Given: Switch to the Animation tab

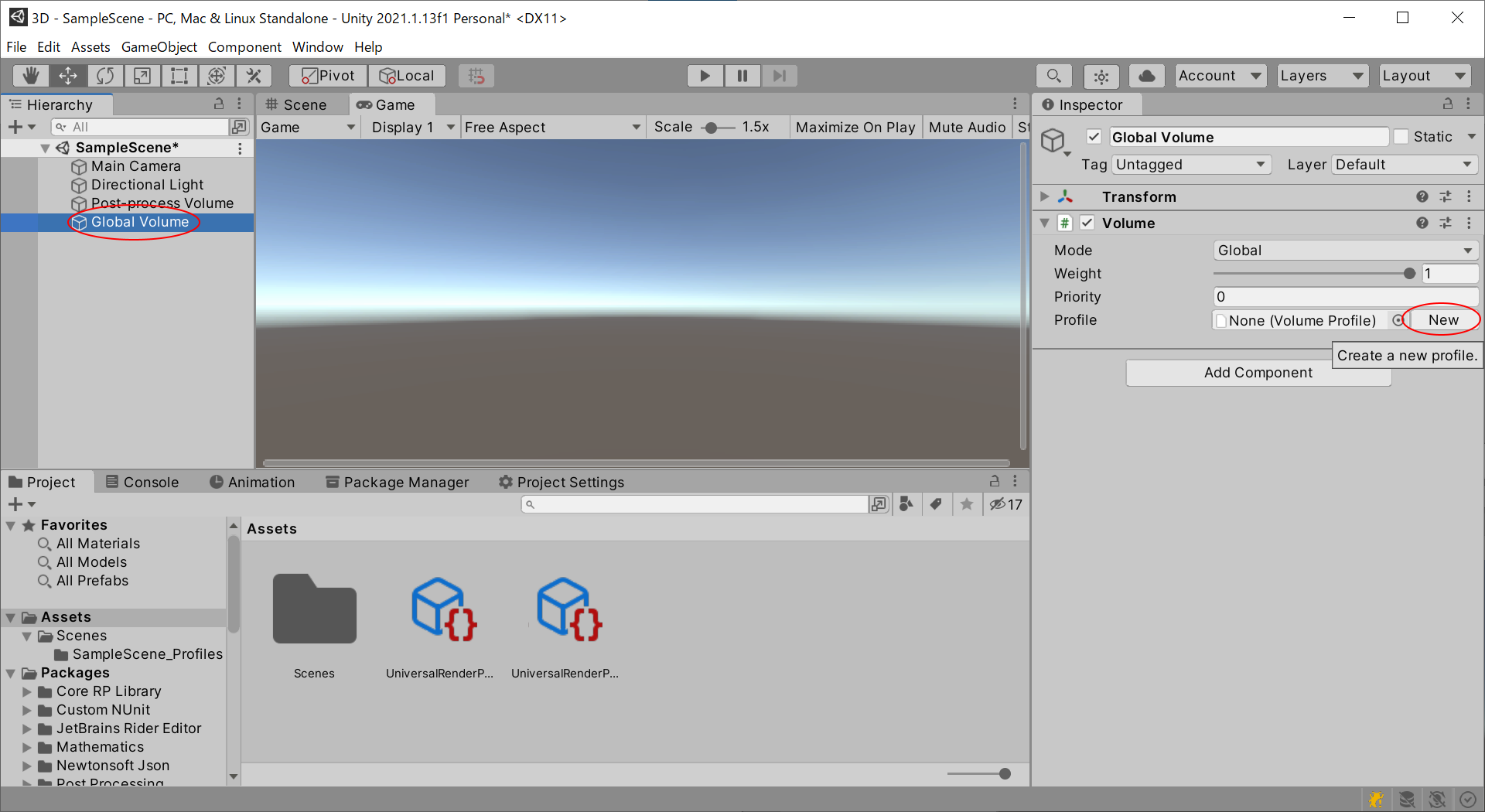Looking at the screenshot, I should (253, 482).
